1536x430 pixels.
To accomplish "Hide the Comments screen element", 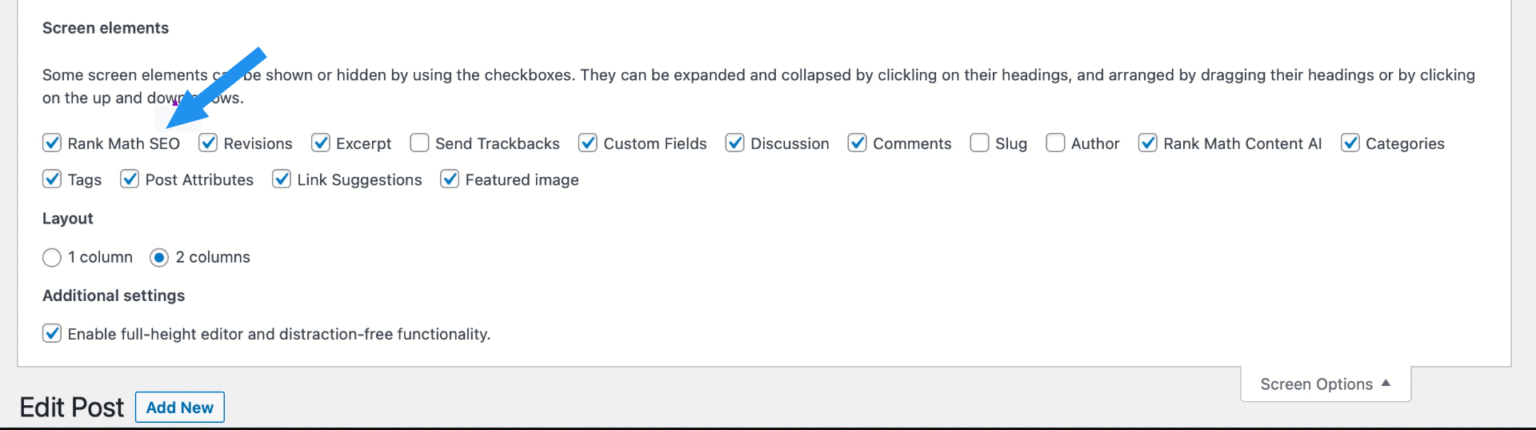I will 857,143.
